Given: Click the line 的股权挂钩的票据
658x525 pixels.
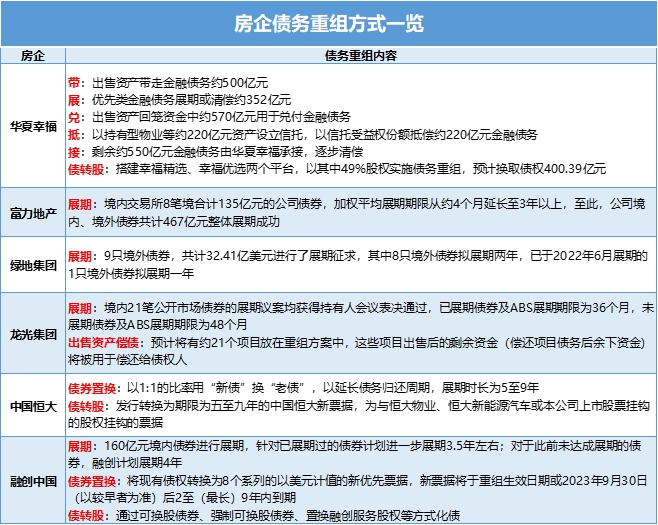Looking at the screenshot, I should point(115,422).
